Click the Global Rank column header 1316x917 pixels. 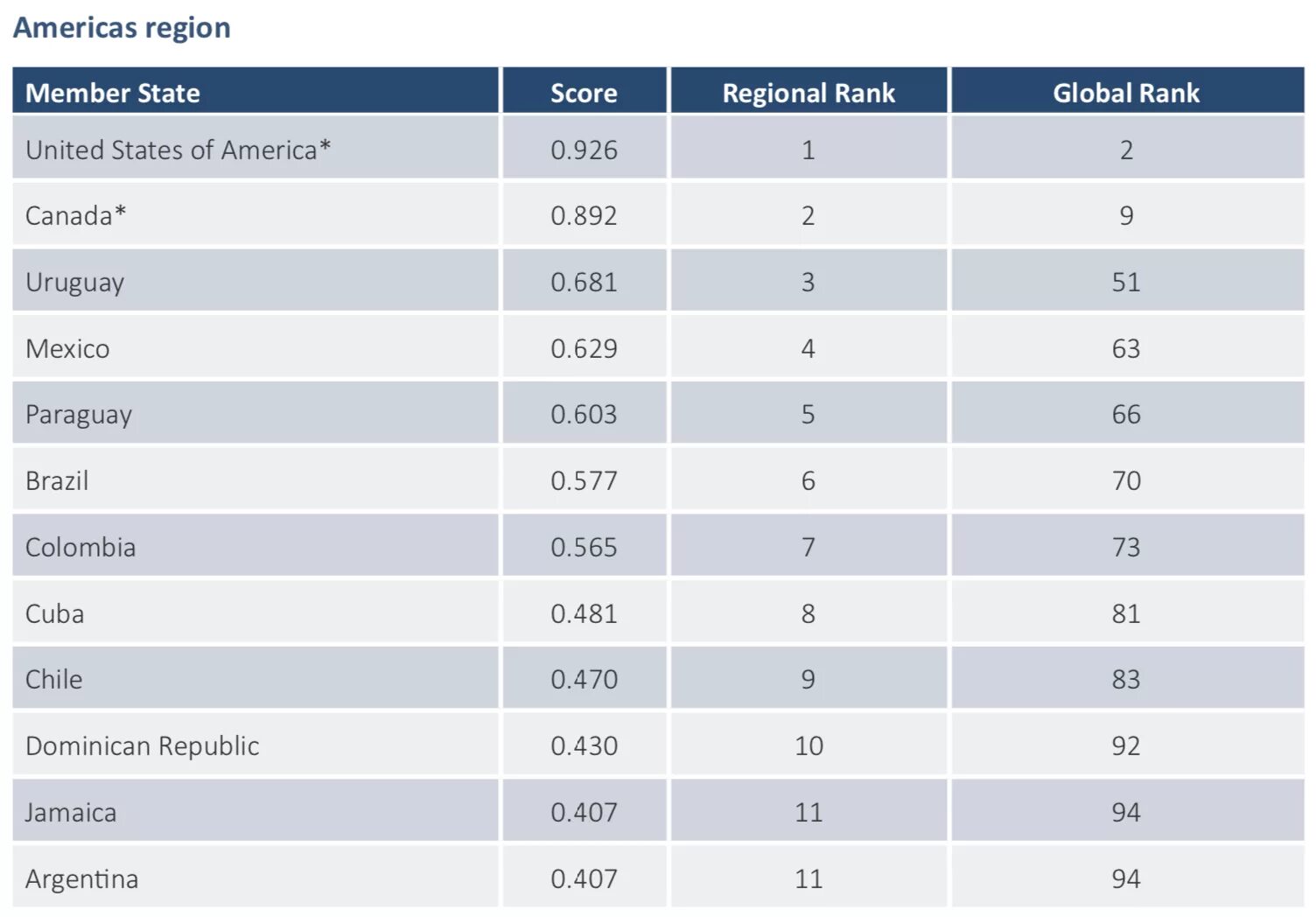1127,91
